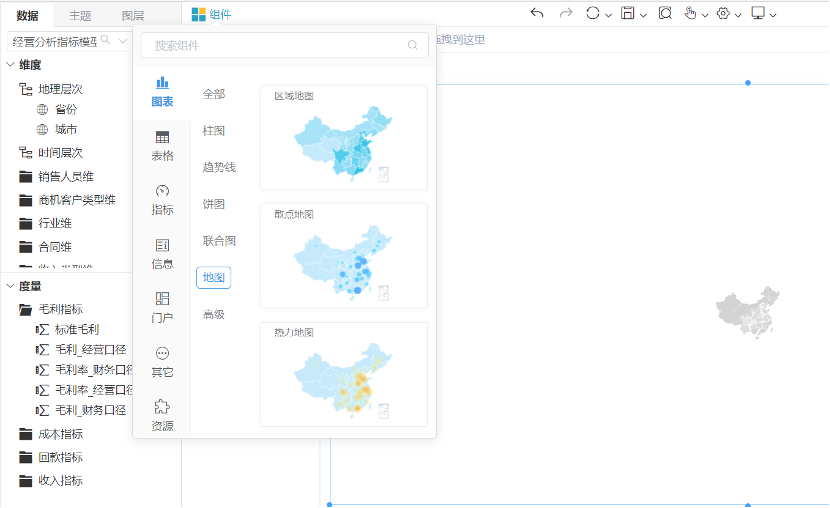Choose 高级 advanced filter

click(x=214, y=314)
